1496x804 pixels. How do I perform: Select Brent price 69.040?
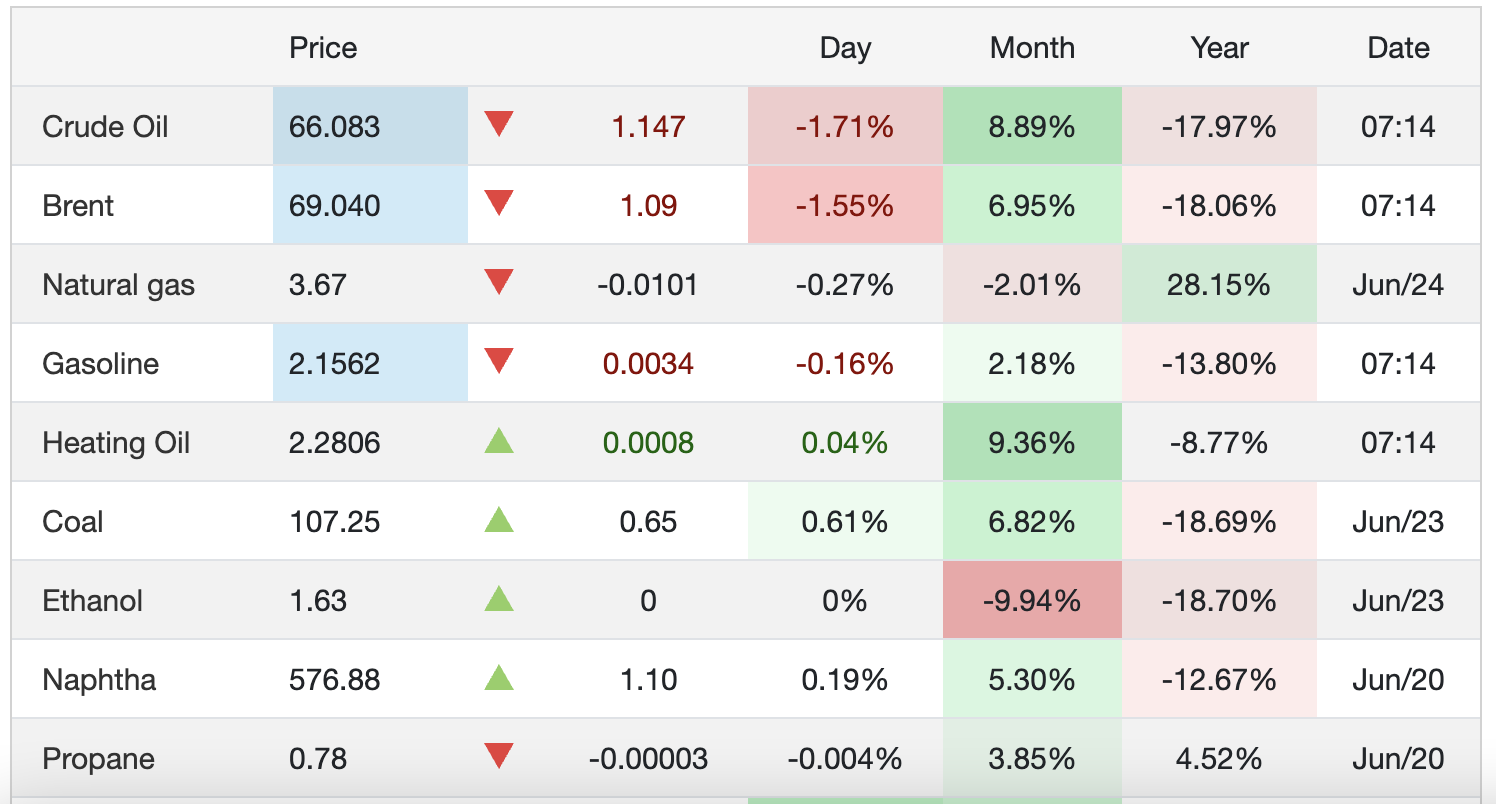click(x=334, y=206)
